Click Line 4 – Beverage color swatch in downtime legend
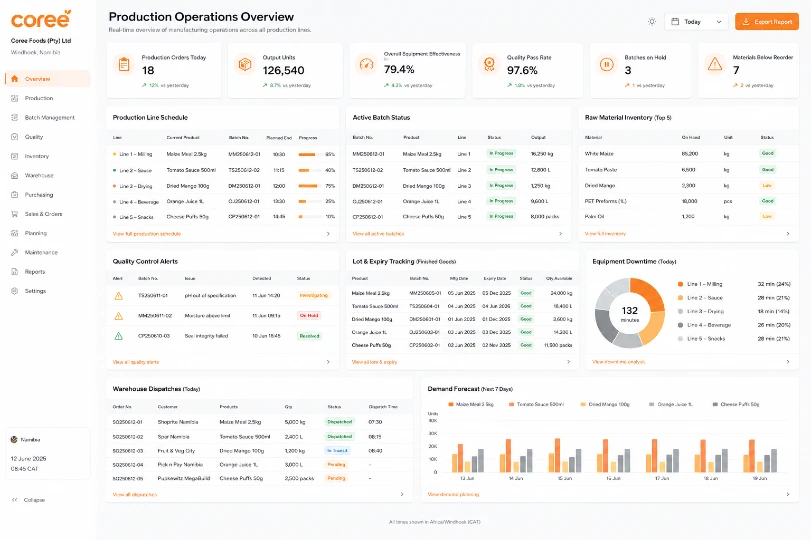 pos(681,325)
